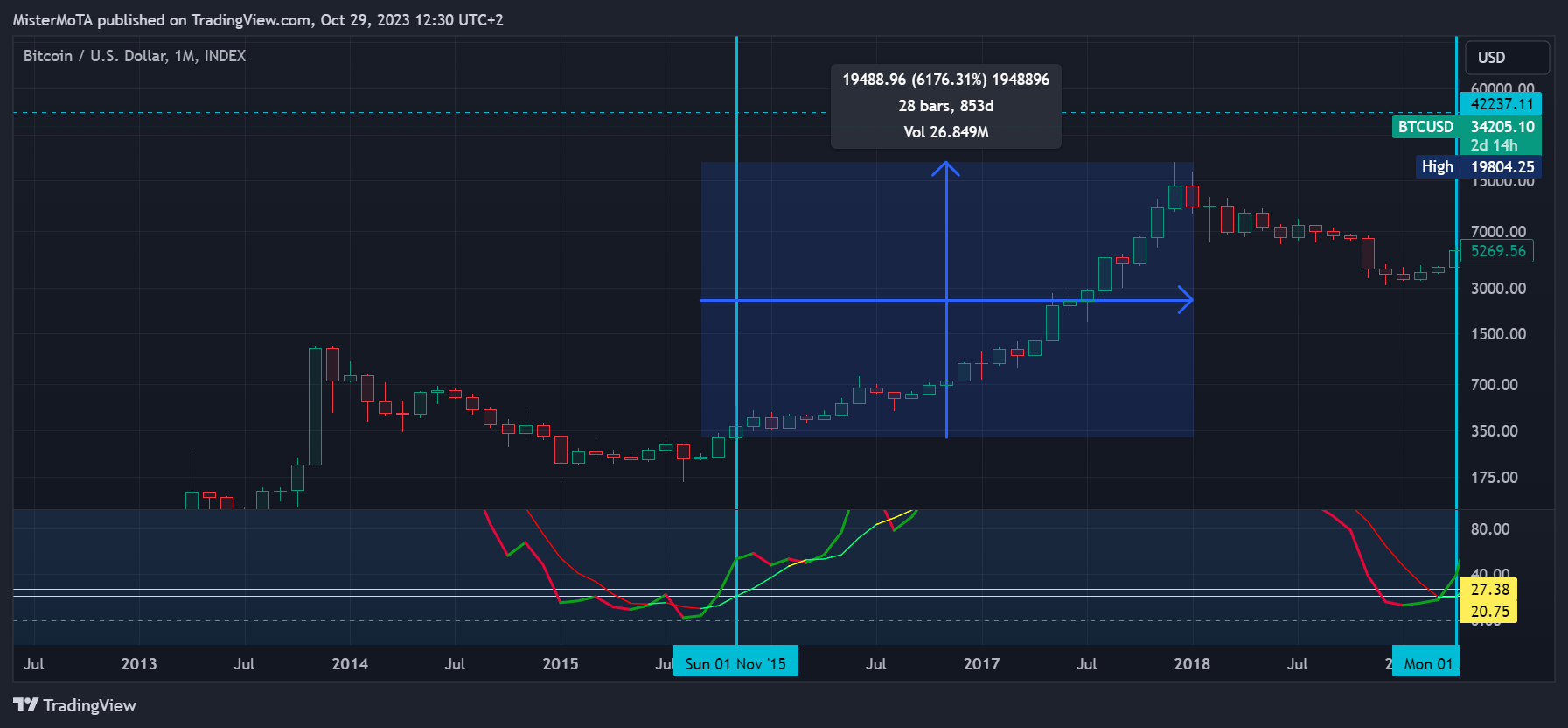Click the 1500.00 price axis label

1498,334
